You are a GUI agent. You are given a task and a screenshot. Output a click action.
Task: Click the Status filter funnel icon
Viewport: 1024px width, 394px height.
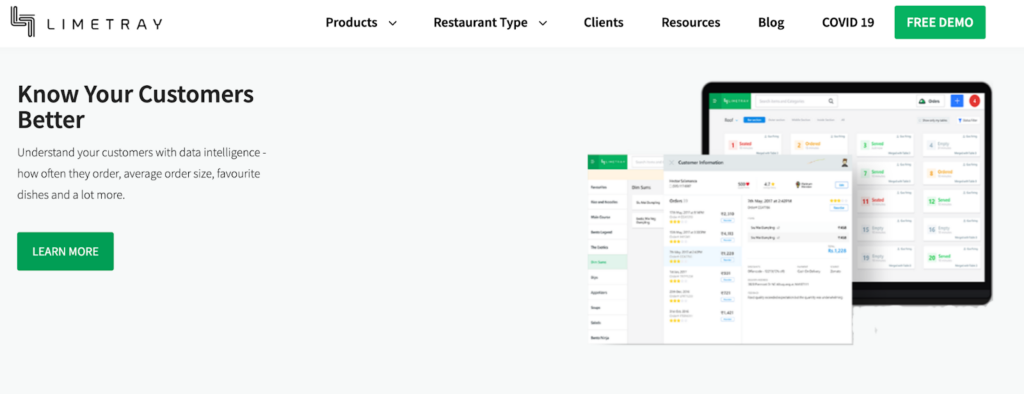click(960, 120)
